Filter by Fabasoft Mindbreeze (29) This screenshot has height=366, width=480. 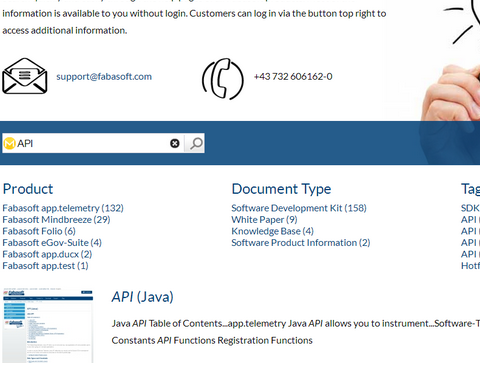[56, 220]
